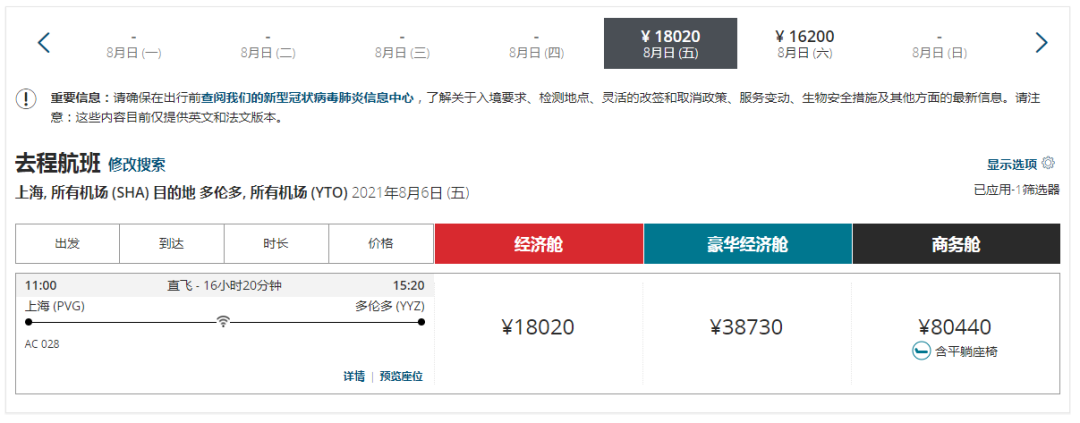Click the Wi-Fi icon on flight line
This screenshot has height=423, width=1080.
(x=222, y=321)
